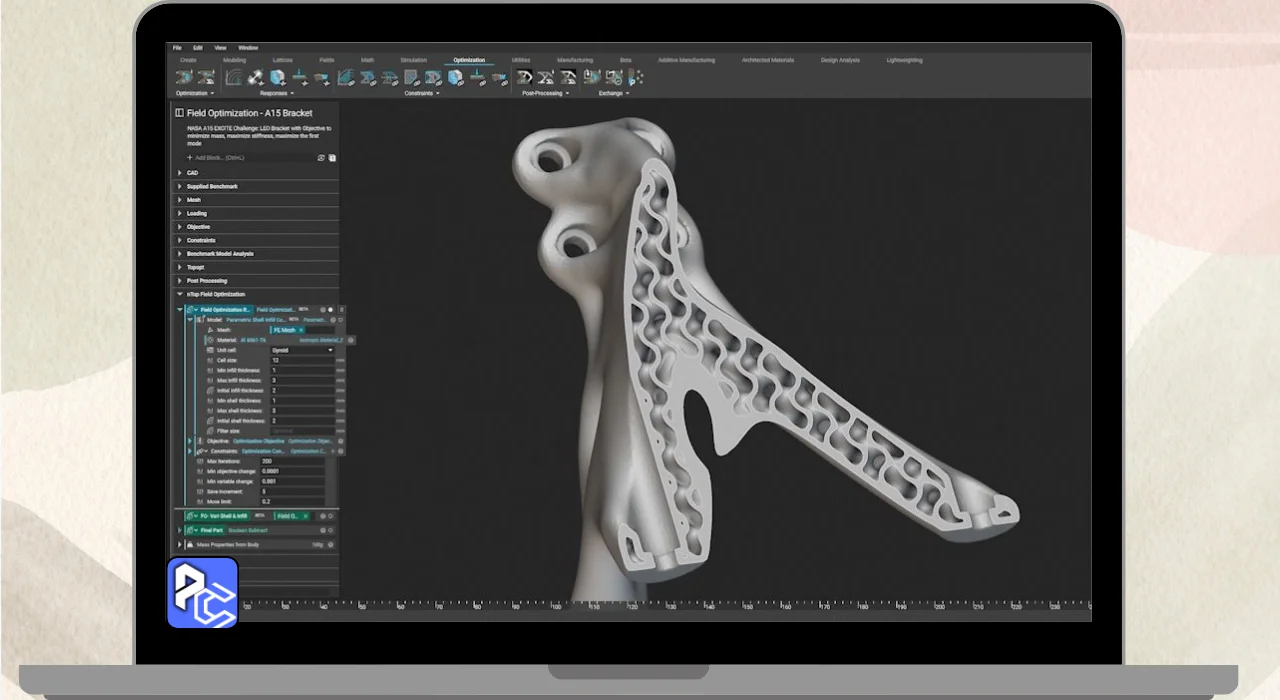This screenshot has width=1280, height=700.
Task: Remove the FE Mesh chip with its X
Action: (301, 330)
